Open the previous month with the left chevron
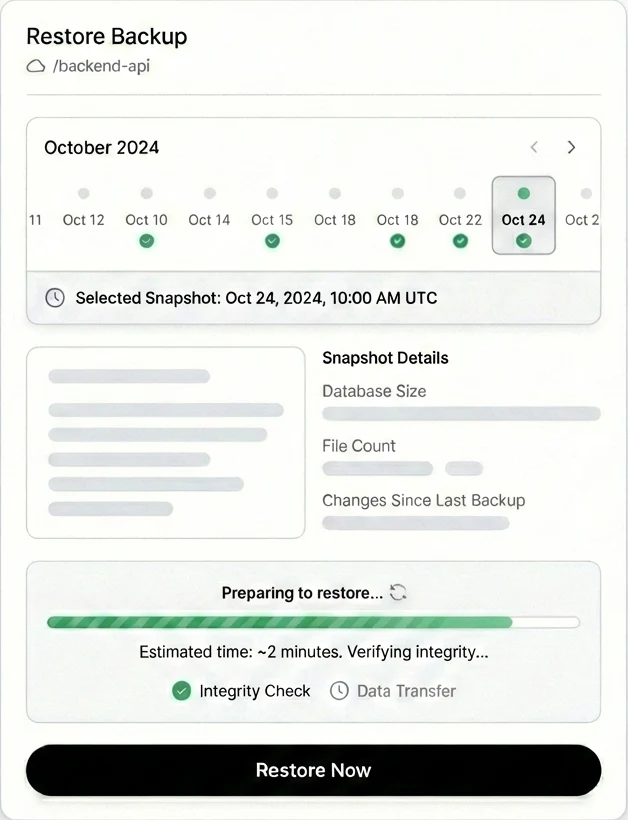This screenshot has width=628, height=820. 534,147
